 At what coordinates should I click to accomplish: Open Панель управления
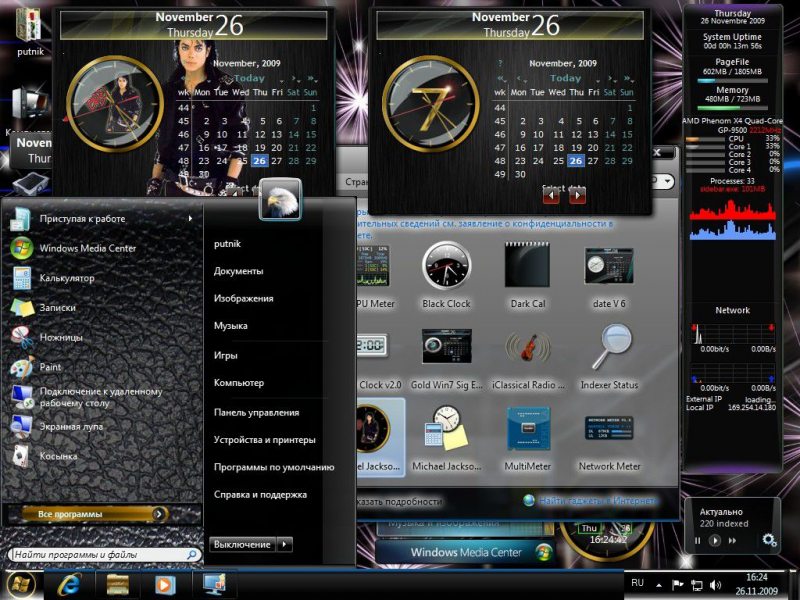point(257,412)
